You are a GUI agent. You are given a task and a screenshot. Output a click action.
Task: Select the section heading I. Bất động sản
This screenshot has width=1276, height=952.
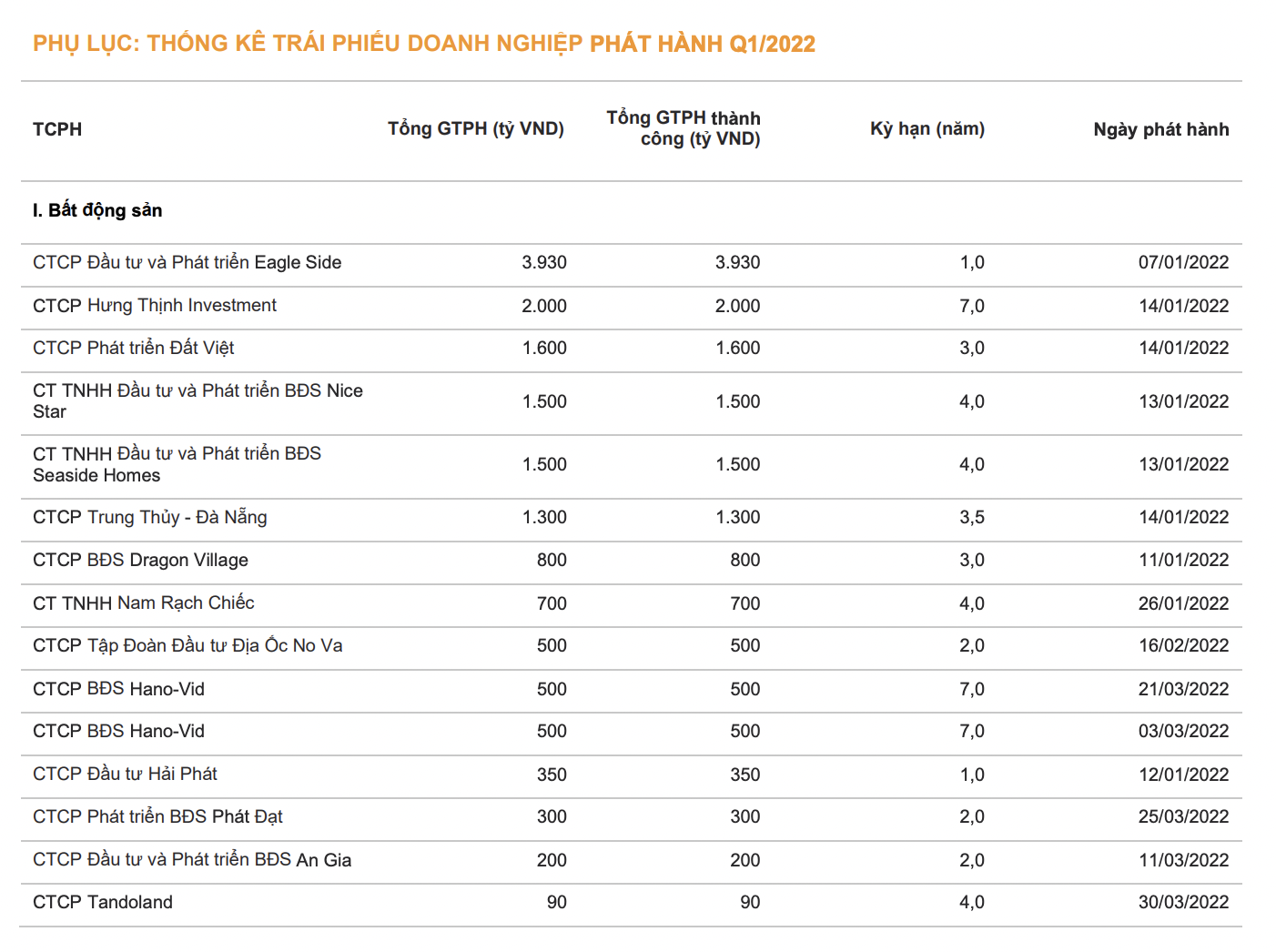[97, 210]
